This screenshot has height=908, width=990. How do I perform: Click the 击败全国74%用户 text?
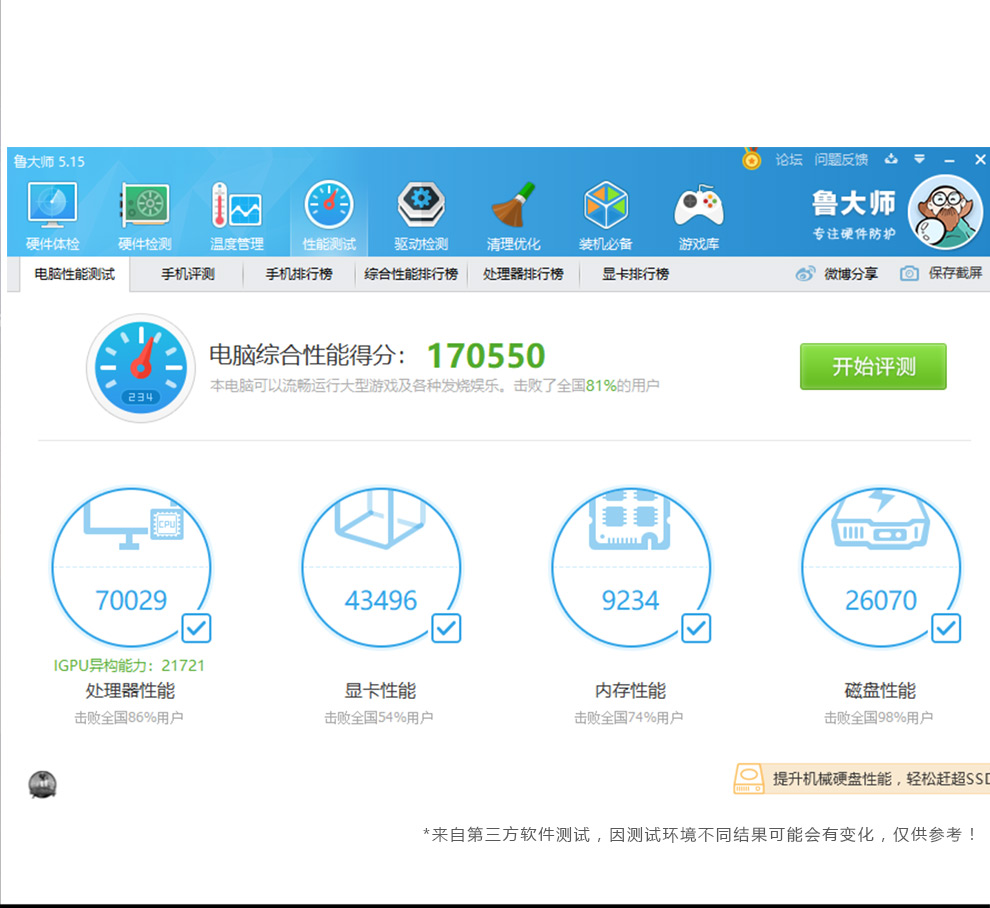click(629, 717)
